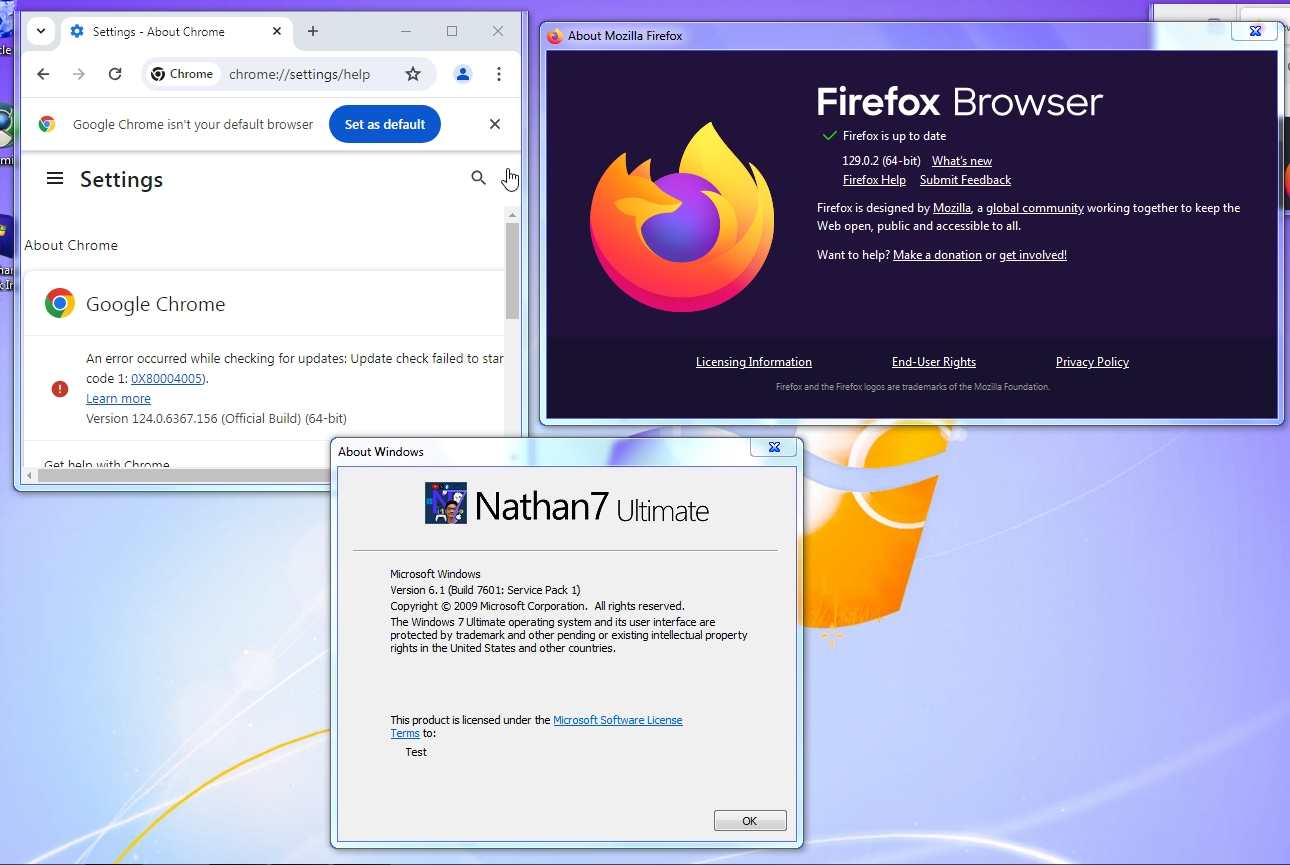Open Chrome three-dot menu
This screenshot has width=1290, height=865.
pos(498,74)
